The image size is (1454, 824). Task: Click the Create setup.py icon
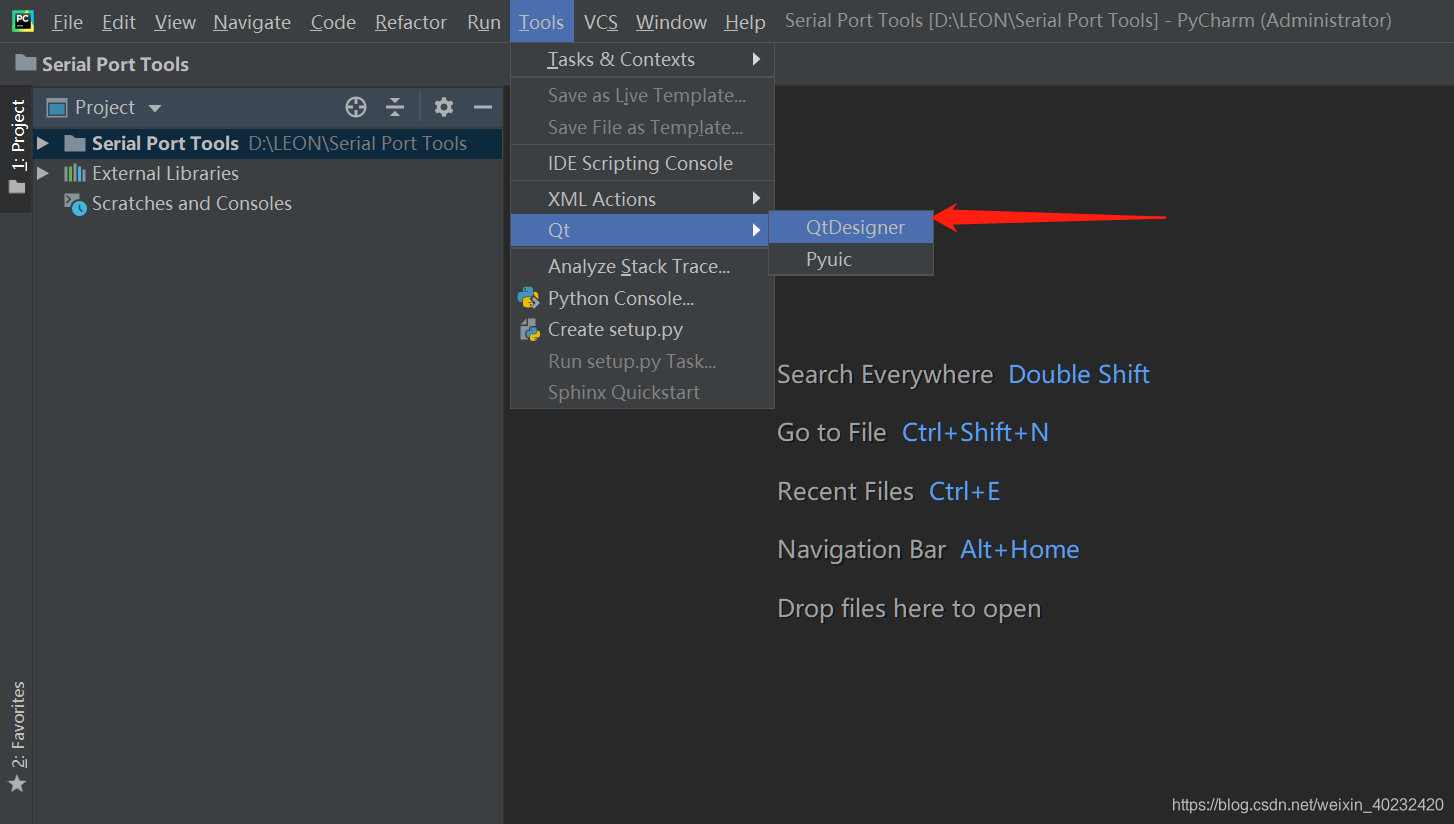click(x=530, y=330)
